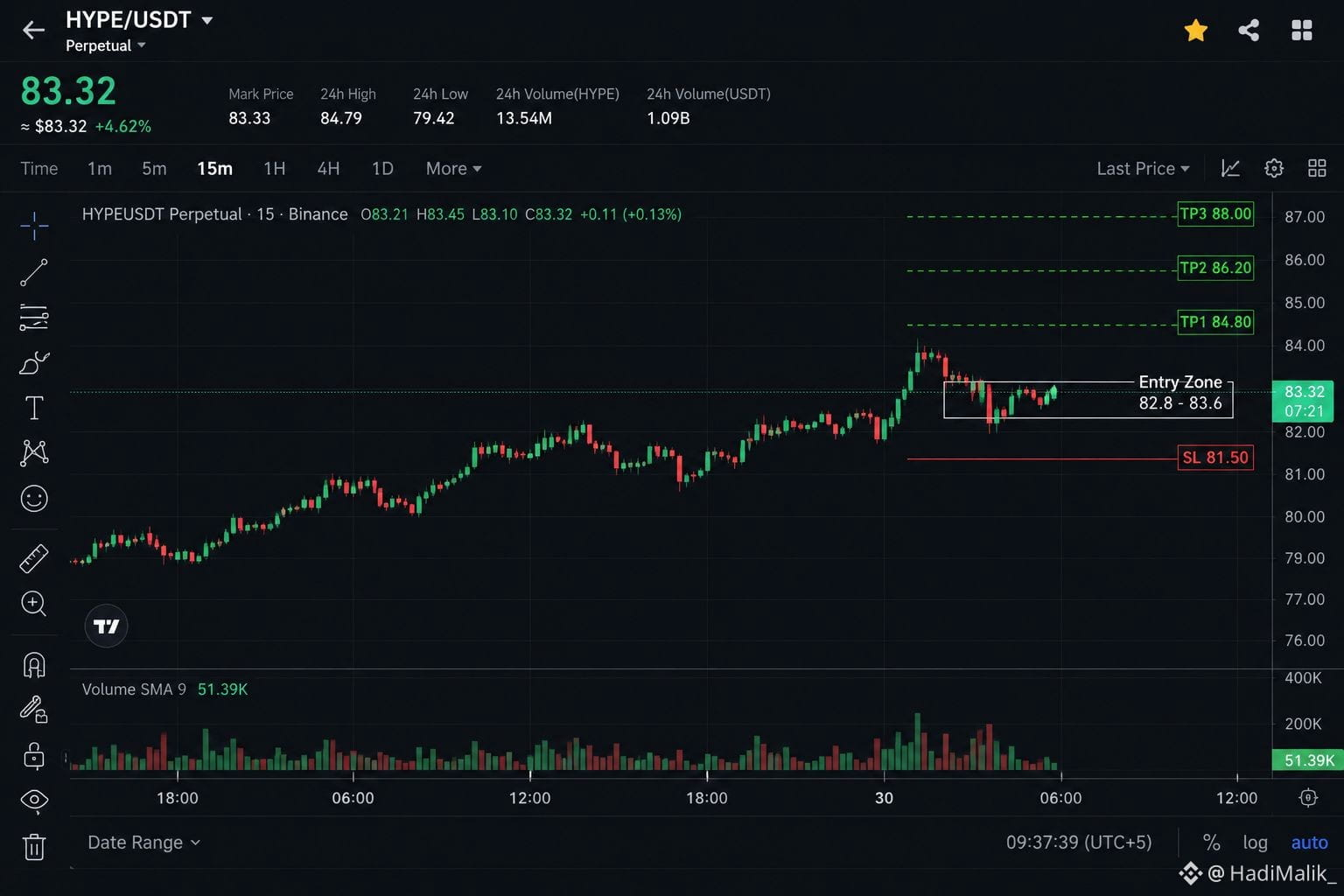Select the 4H timeframe
Viewport: 1344px width, 896px height.
(328, 168)
